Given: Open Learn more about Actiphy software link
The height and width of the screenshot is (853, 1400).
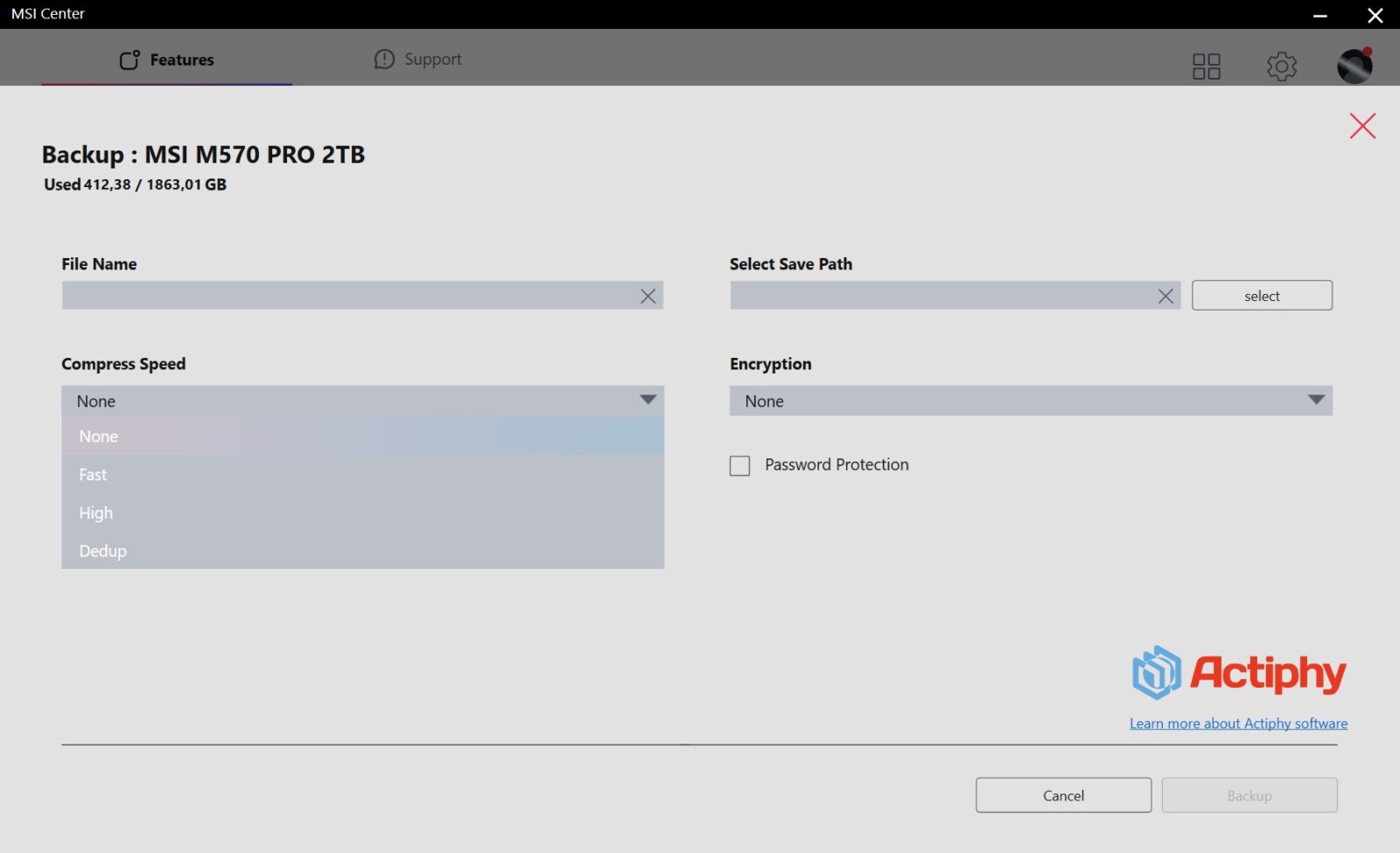Looking at the screenshot, I should pyautogui.click(x=1237, y=724).
